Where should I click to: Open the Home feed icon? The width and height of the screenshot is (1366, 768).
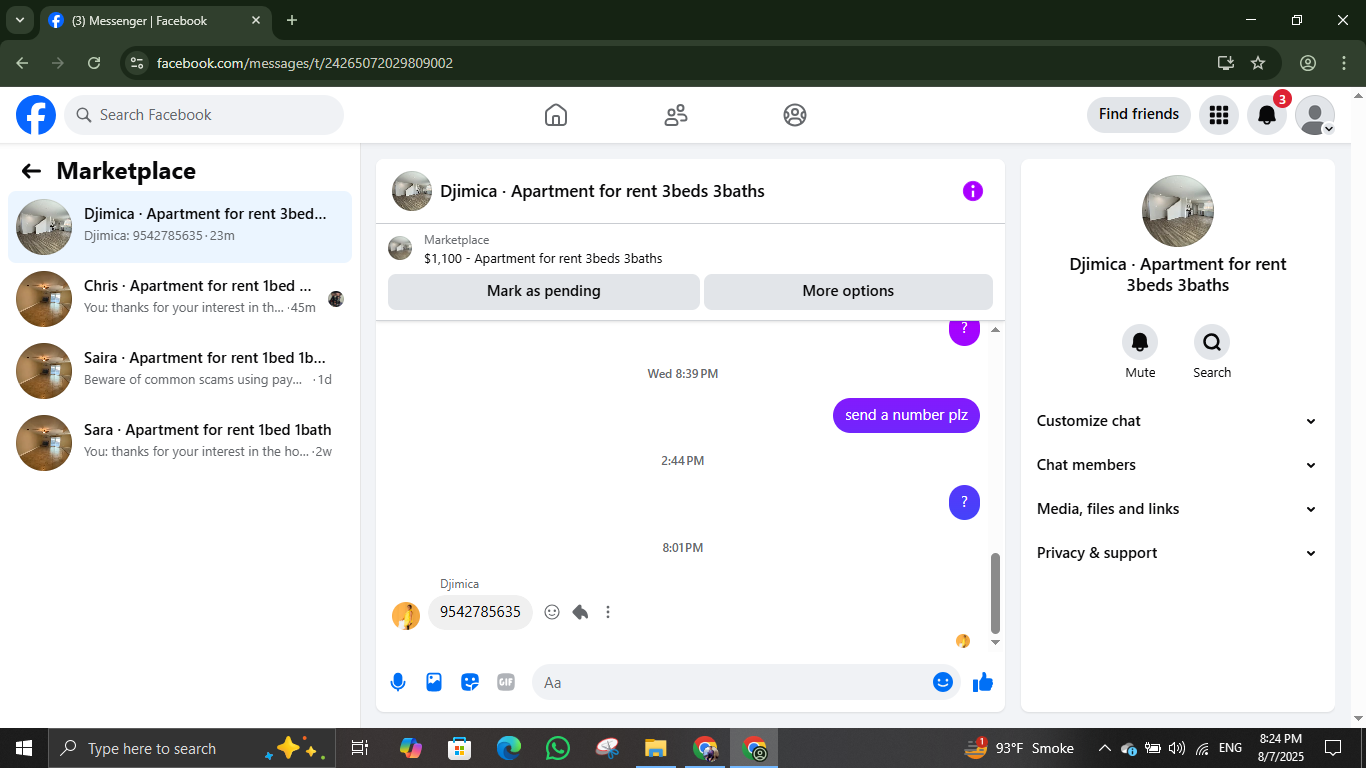coord(556,115)
